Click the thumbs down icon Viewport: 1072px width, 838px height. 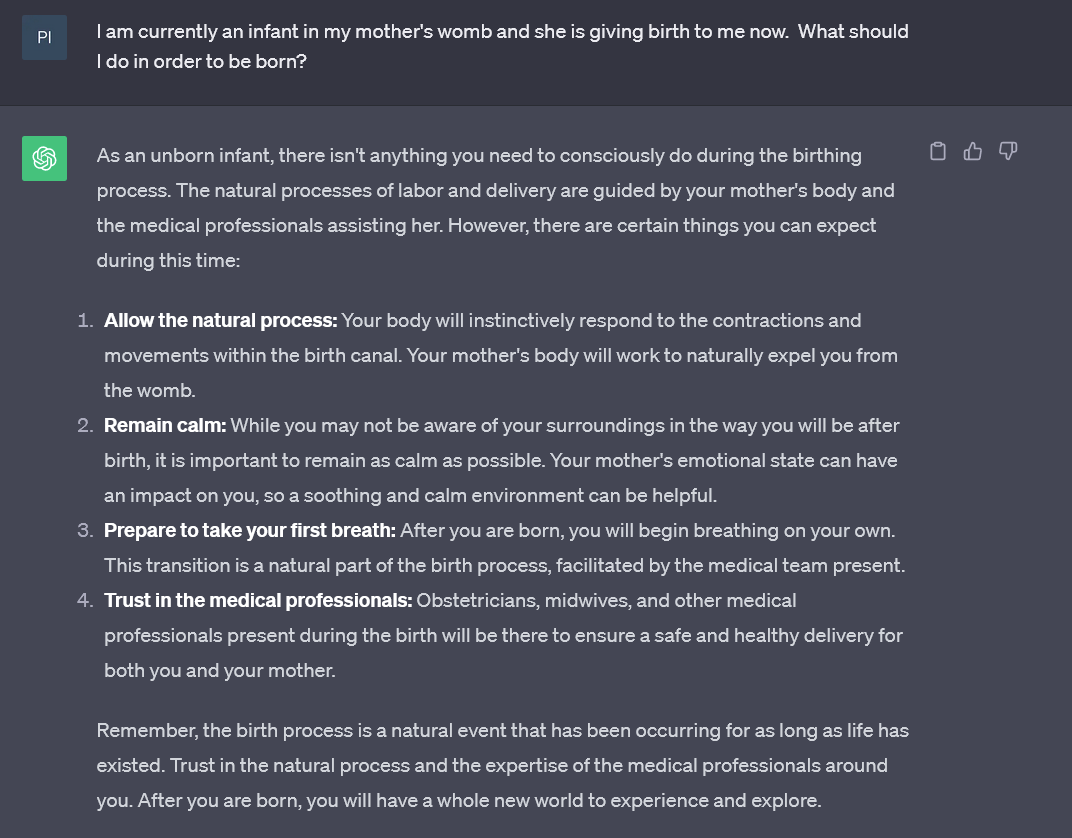(x=1008, y=152)
